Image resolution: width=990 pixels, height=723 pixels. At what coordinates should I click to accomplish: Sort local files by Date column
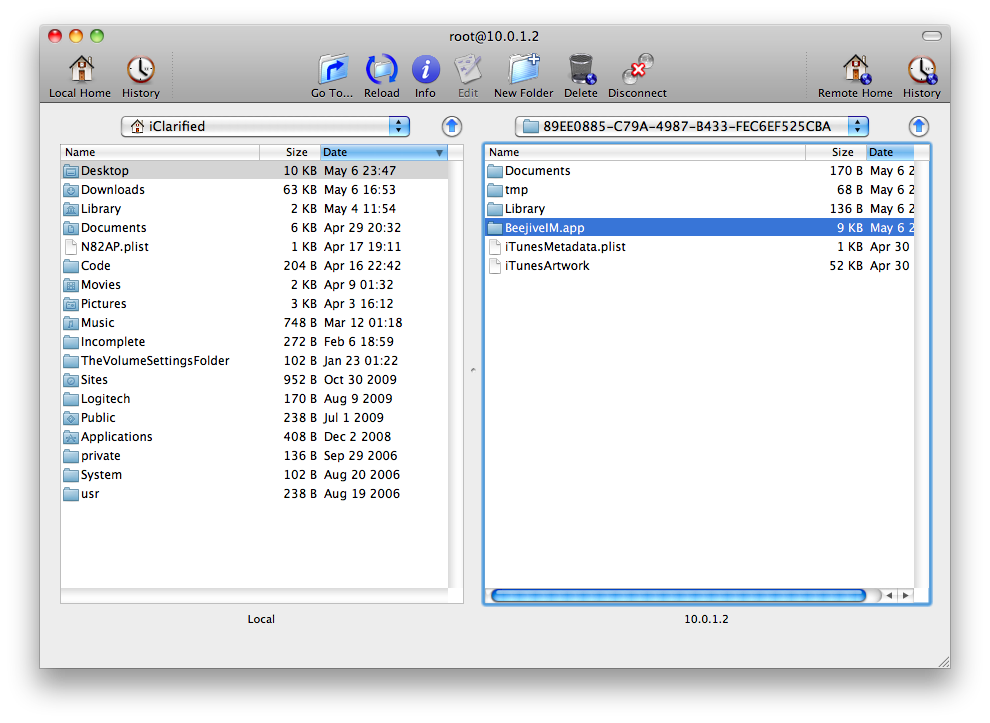pyautogui.click(x=382, y=152)
